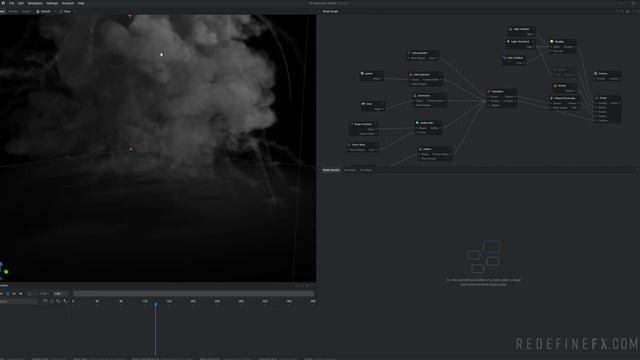Open the Account menu
Screen dimensions: 640x360
(68, 3)
